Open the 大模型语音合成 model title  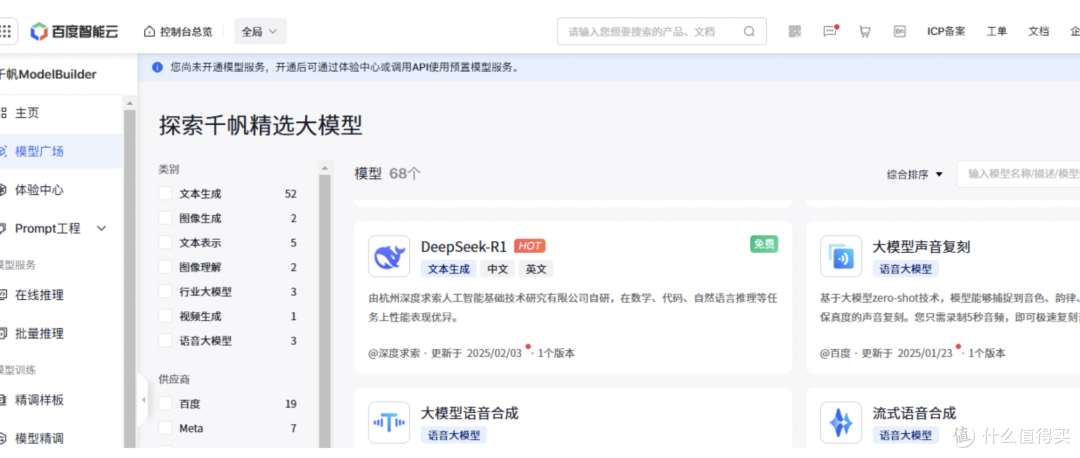click(470, 413)
